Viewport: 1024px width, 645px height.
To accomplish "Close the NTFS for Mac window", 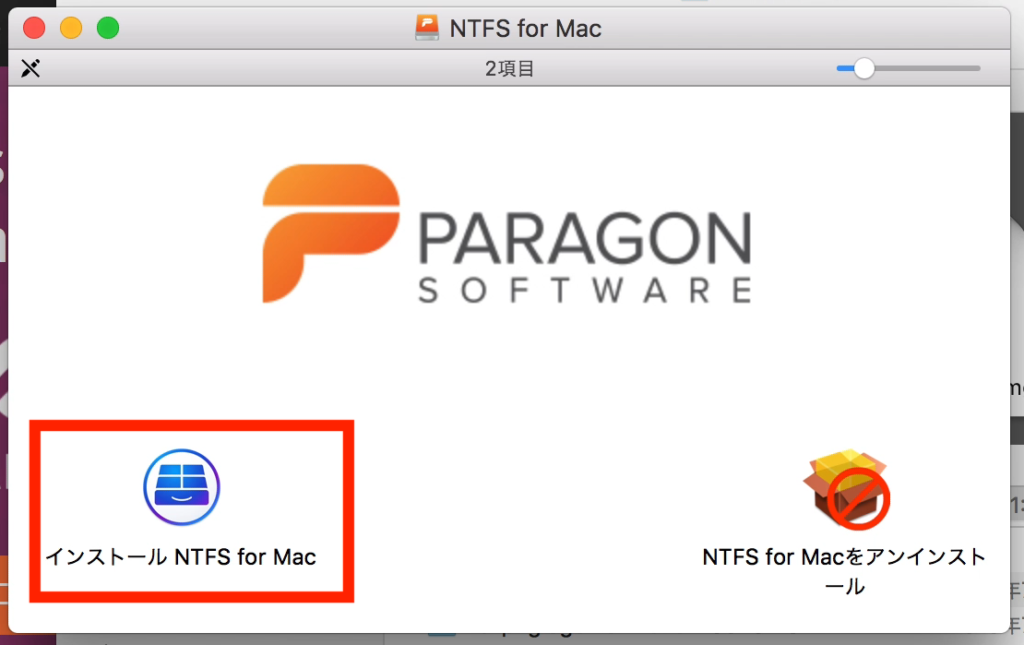I will click(x=34, y=28).
